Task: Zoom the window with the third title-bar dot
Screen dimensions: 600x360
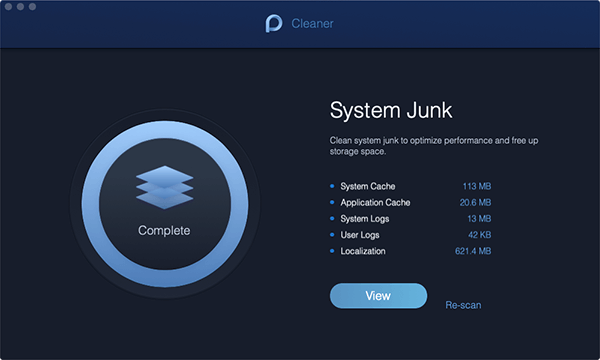Action: (33, 7)
